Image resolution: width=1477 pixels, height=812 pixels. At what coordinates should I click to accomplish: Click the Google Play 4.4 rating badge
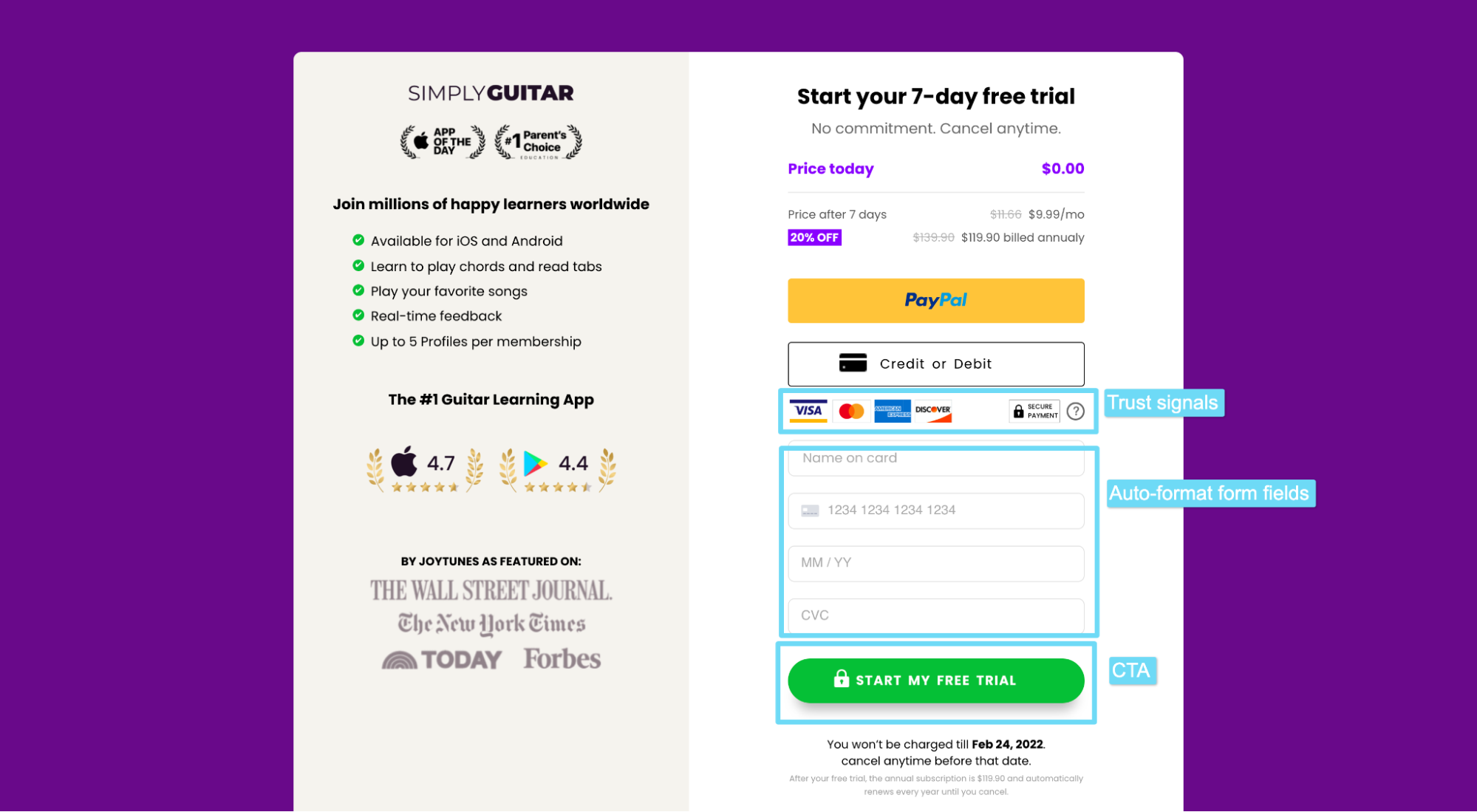point(557,469)
